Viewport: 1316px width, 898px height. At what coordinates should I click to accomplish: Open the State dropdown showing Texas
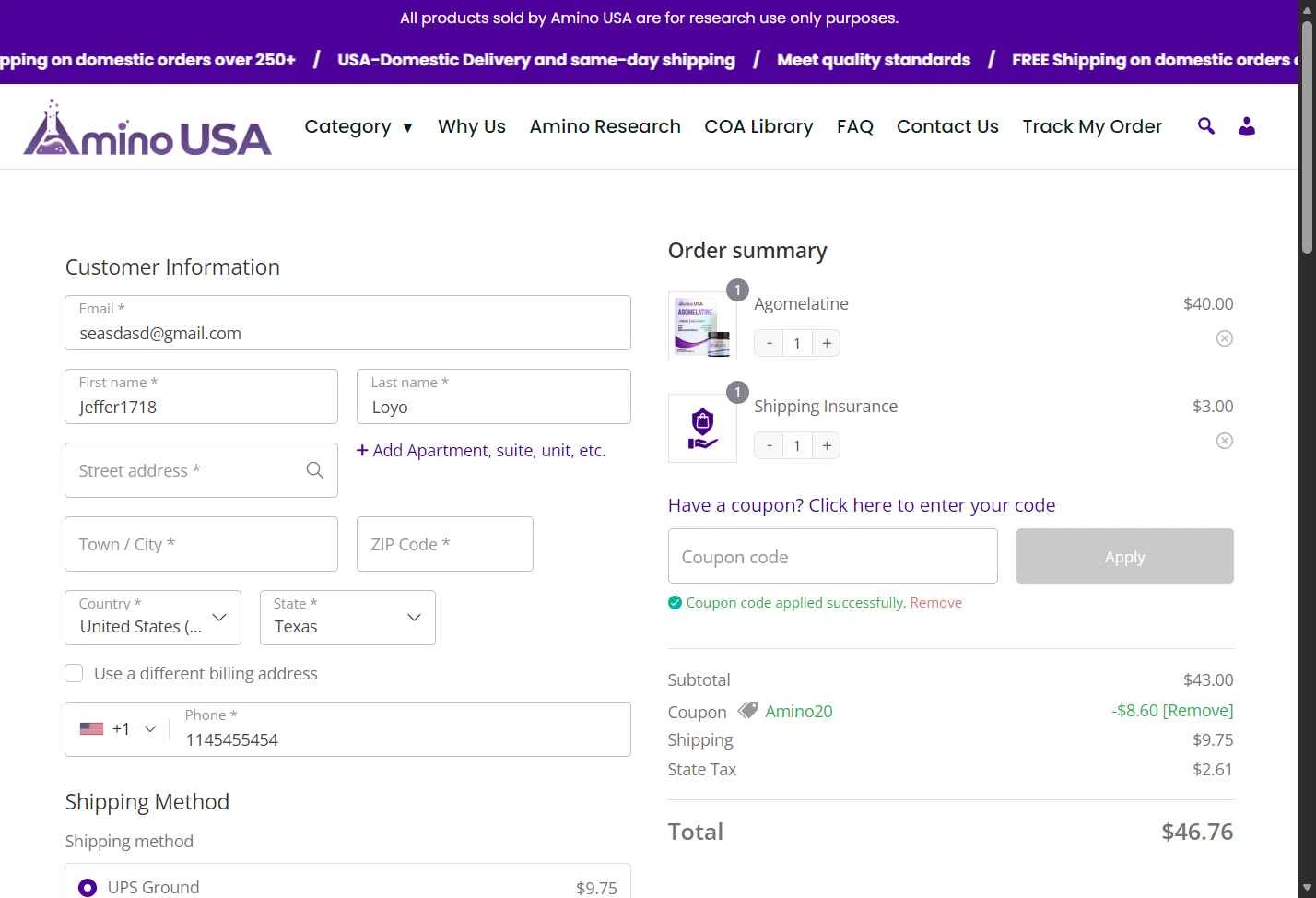point(347,618)
